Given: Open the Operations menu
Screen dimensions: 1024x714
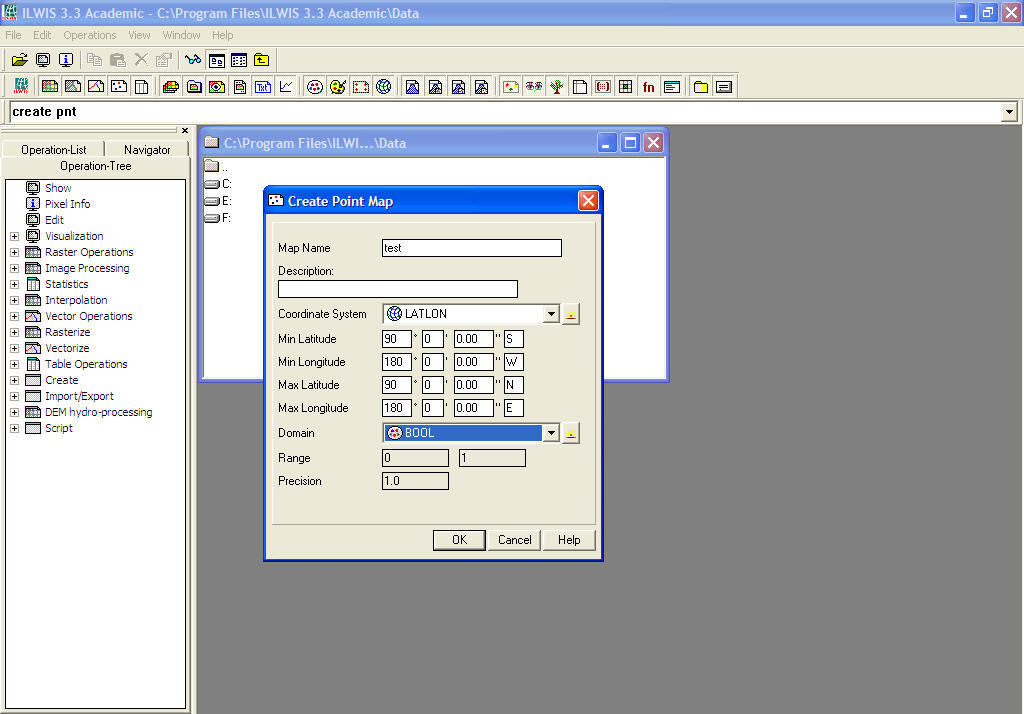Looking at the screenshot, I should click(x=89, y=35).
